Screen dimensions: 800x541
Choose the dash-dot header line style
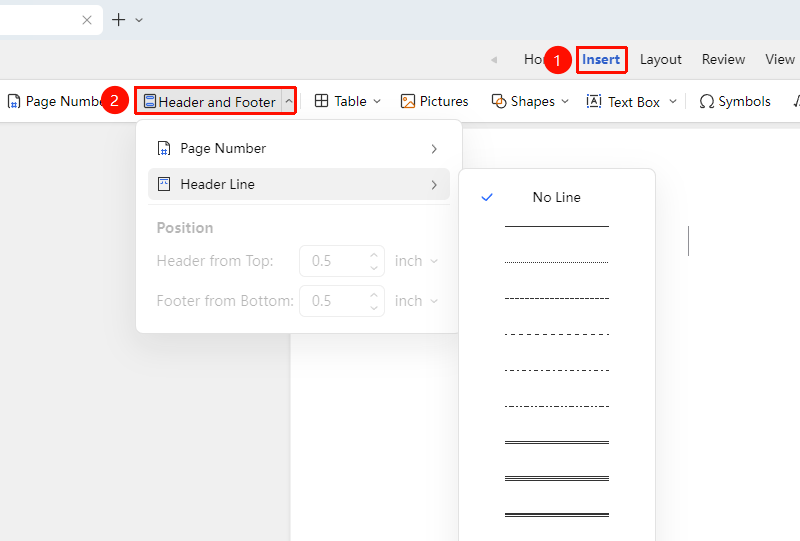(557, 370)
